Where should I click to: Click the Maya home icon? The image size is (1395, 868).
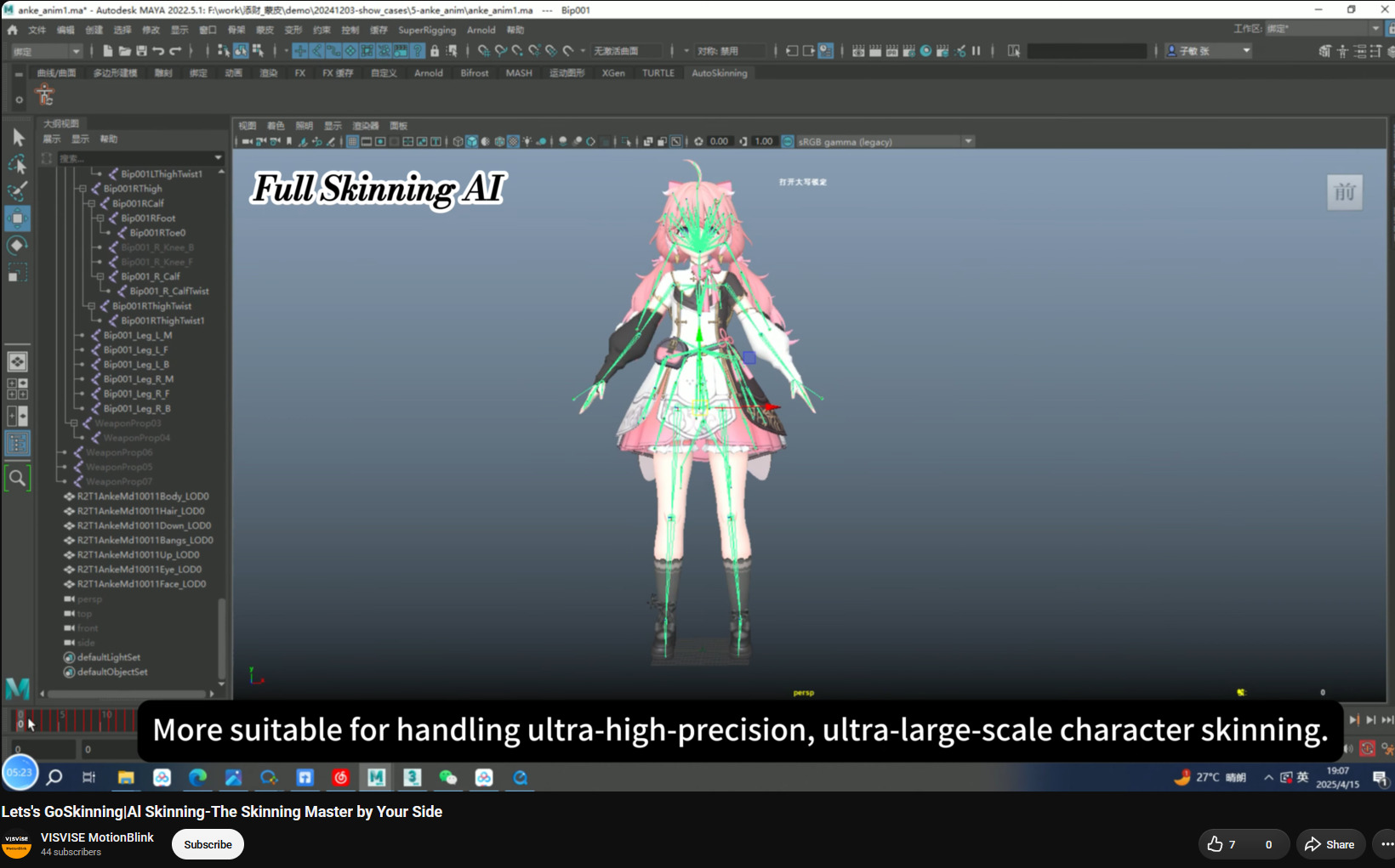[x=13, y=30]
